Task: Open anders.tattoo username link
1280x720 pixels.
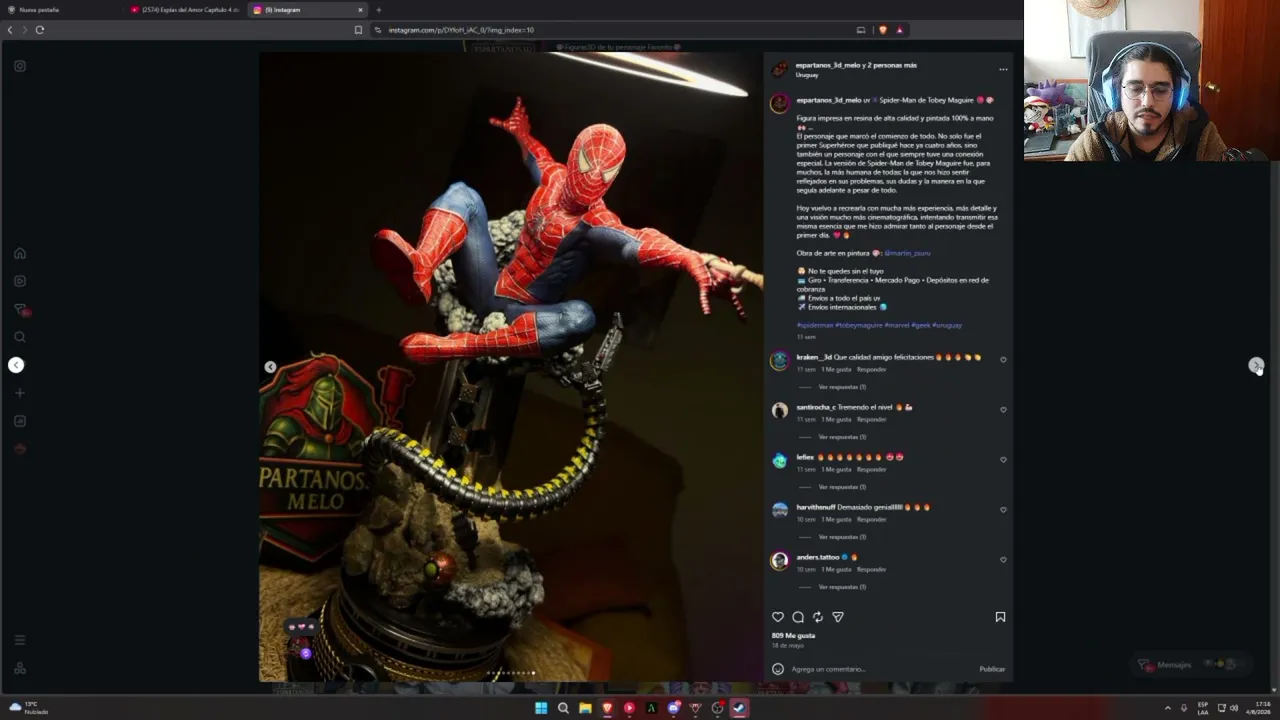Action: 818,557
